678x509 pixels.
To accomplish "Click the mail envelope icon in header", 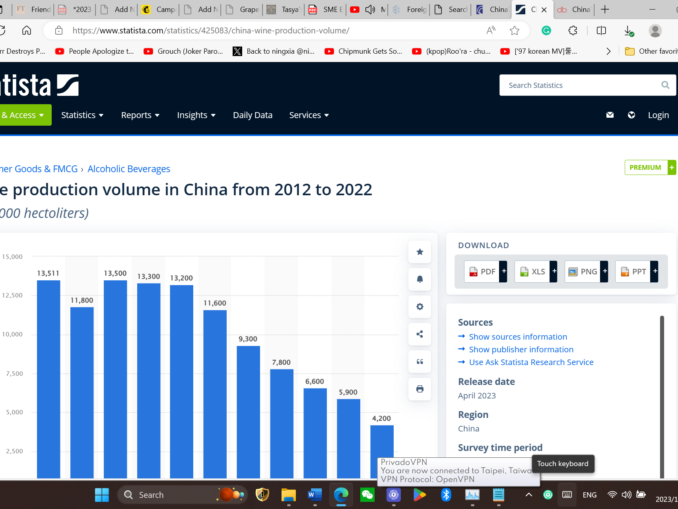I will pyautogui.click(x=610, y=115).
